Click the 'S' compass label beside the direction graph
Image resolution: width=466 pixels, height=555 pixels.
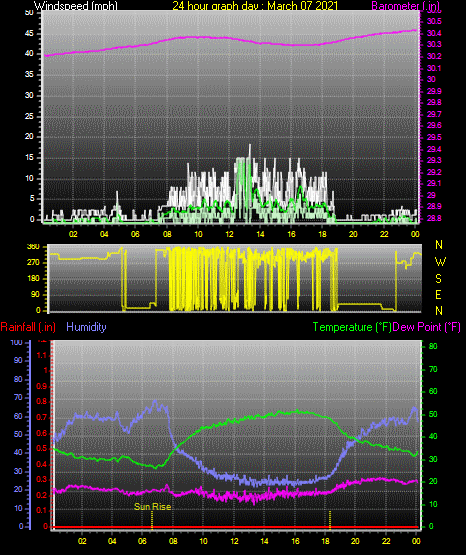pyautogui.click(x=438, y=279)
